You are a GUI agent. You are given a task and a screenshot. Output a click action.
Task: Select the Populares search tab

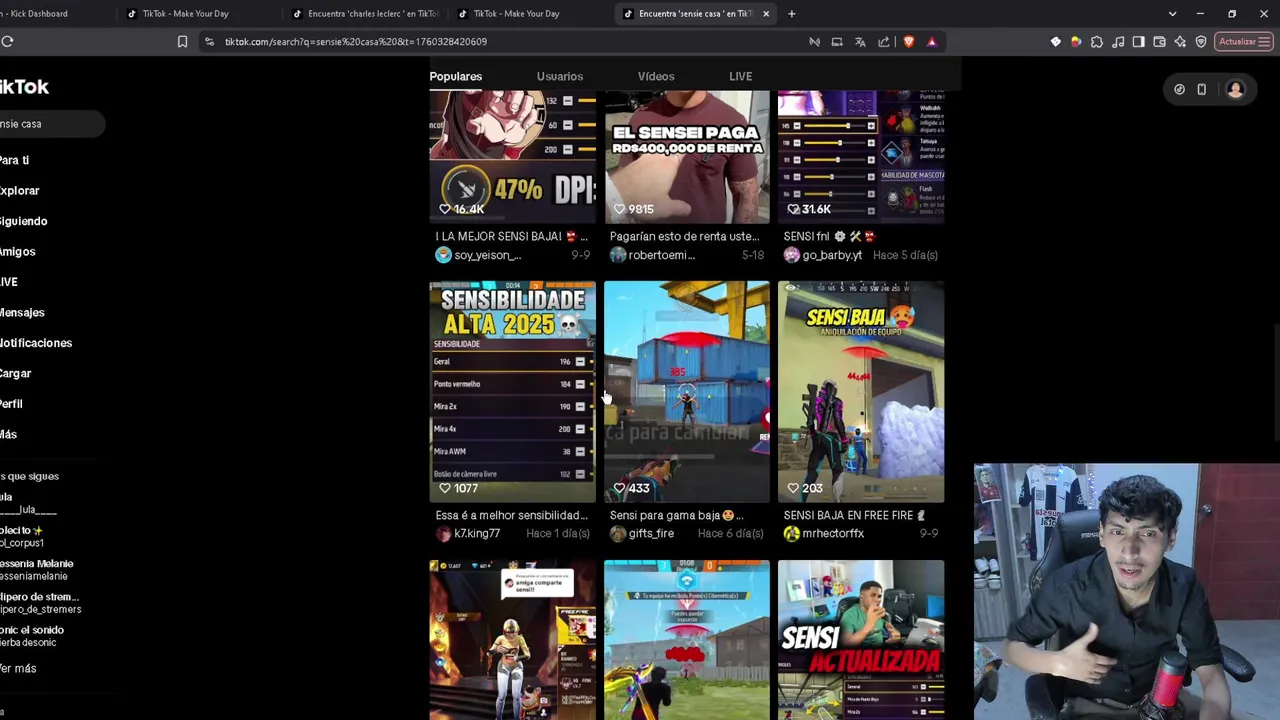click(456, 76)
